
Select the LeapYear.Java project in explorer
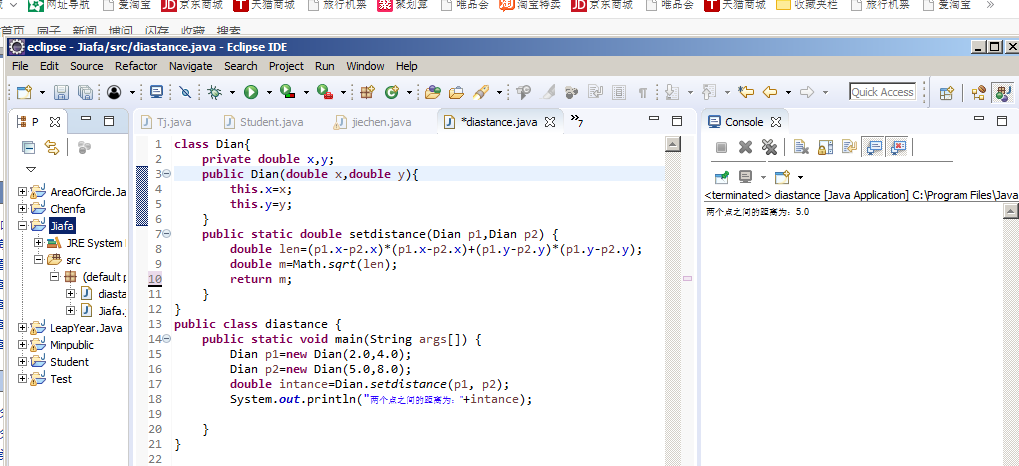point(85,328)
